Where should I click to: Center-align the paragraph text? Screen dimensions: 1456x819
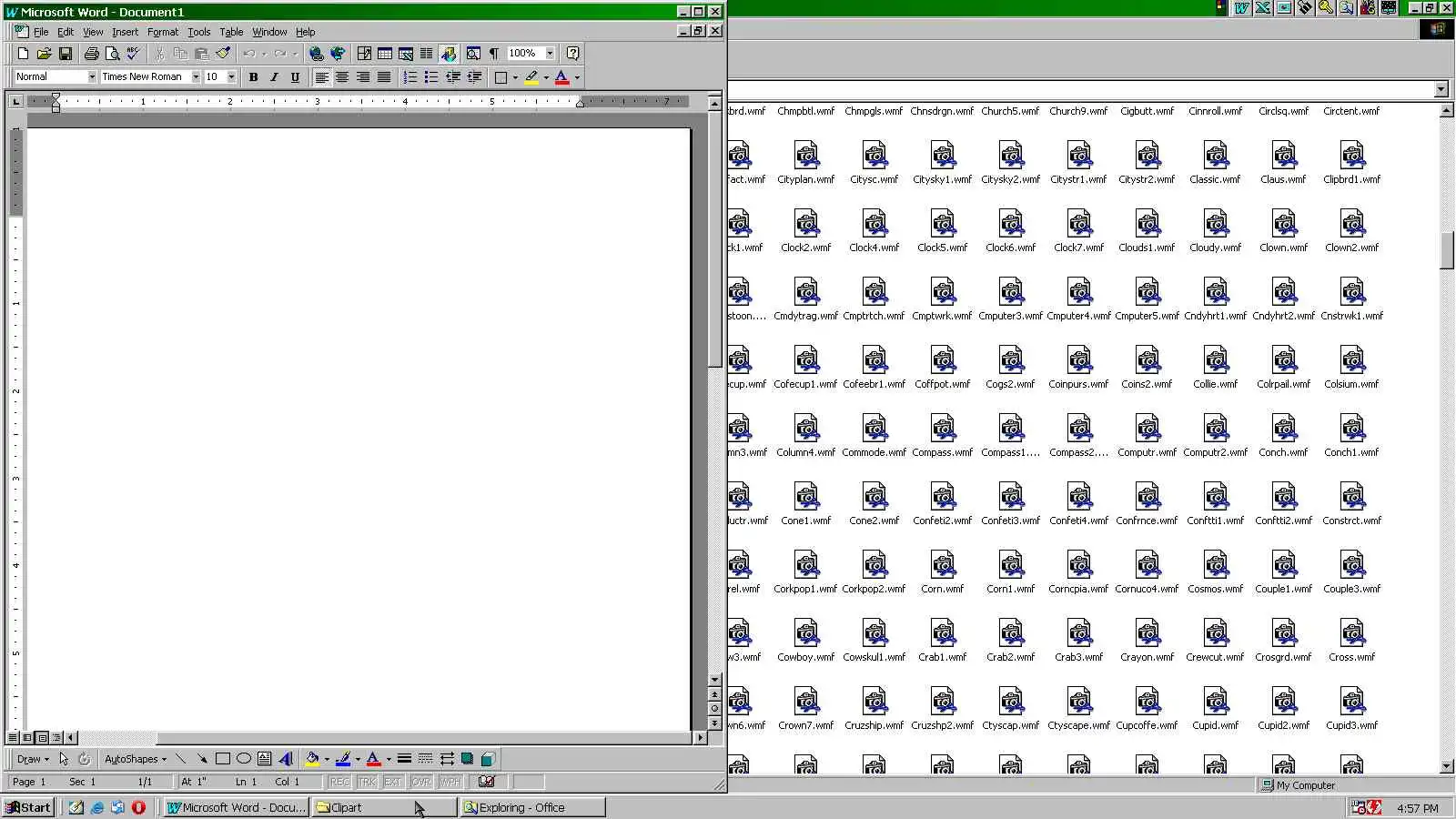click(x=342, y=77)
